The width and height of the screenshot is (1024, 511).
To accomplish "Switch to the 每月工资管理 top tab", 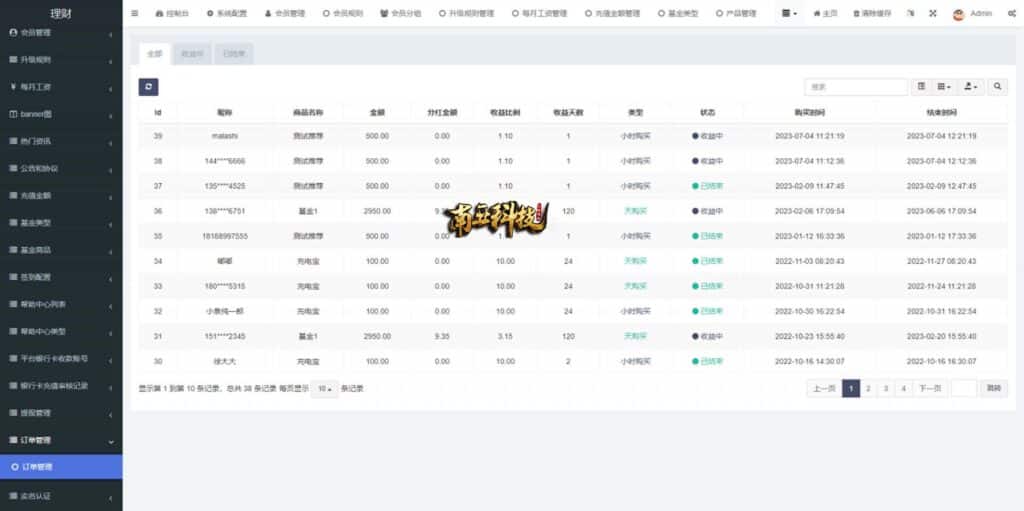I will click(x=539, y=13).
